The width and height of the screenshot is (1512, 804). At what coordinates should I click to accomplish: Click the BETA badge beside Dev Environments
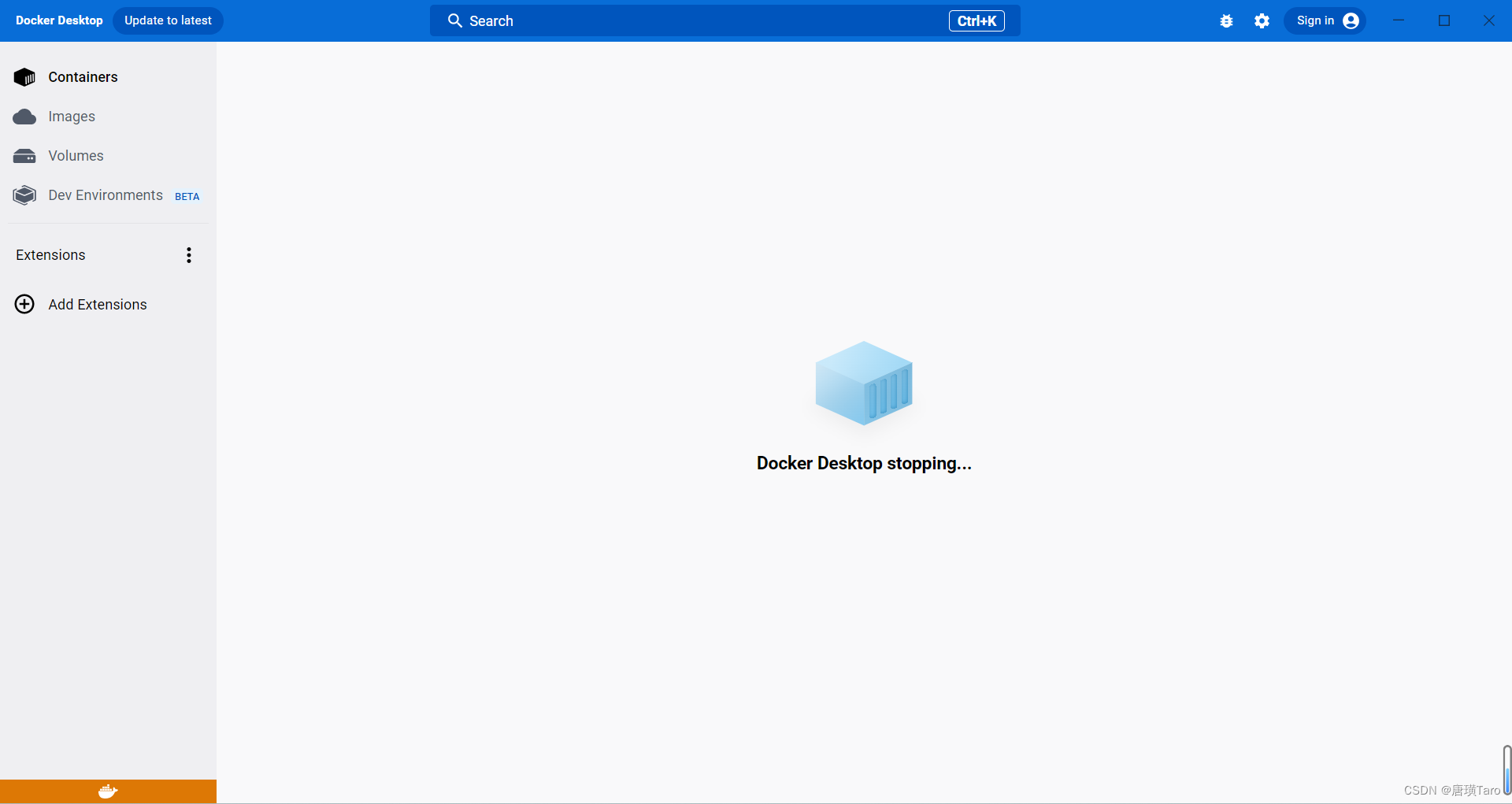coord(187,197)
